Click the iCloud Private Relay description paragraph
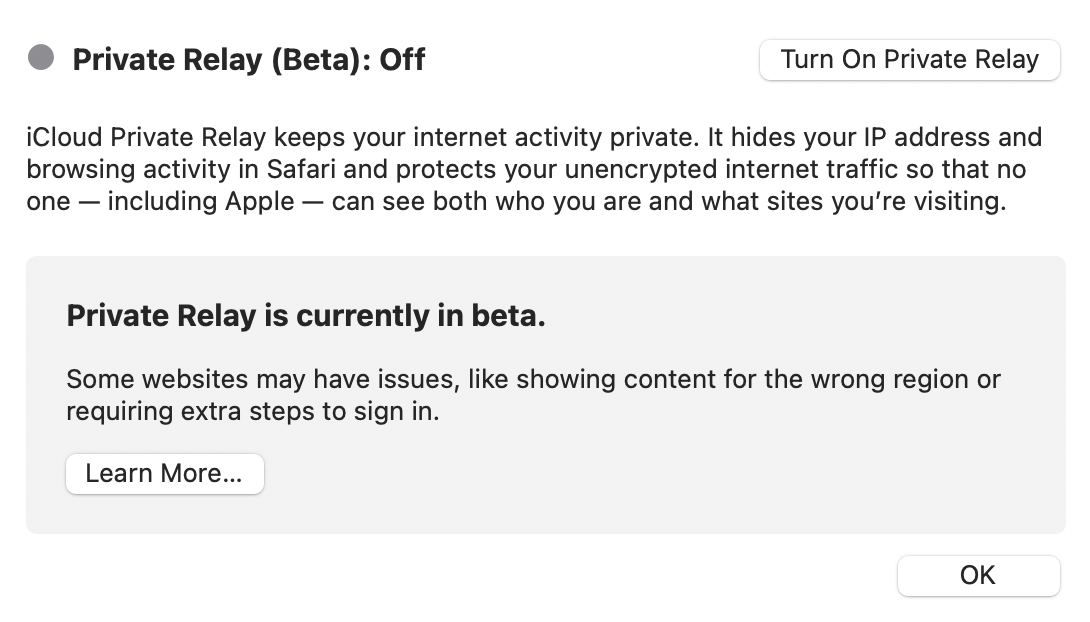The width and height of the screenshot is (1090, 622). (534, 169)
